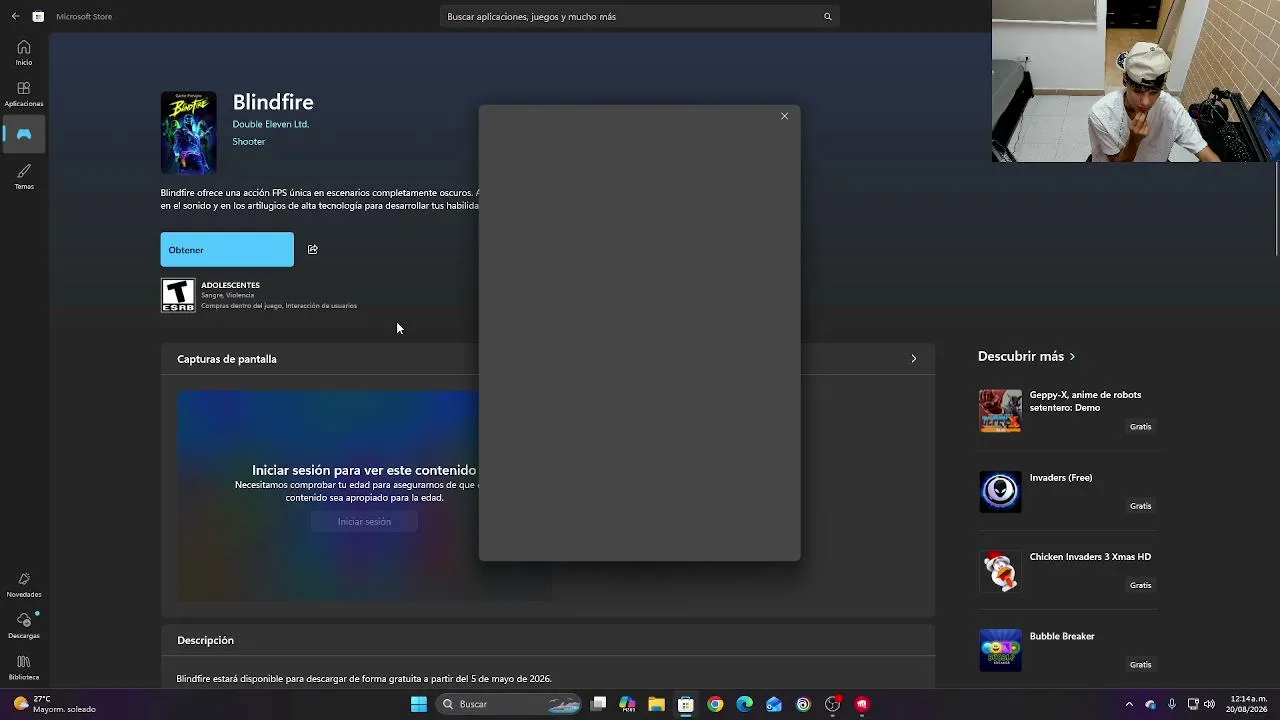Expand Capturas de pantalla with the chevron
The height and width of the screenshot is (720, 1280).
[x=913, y=358]
